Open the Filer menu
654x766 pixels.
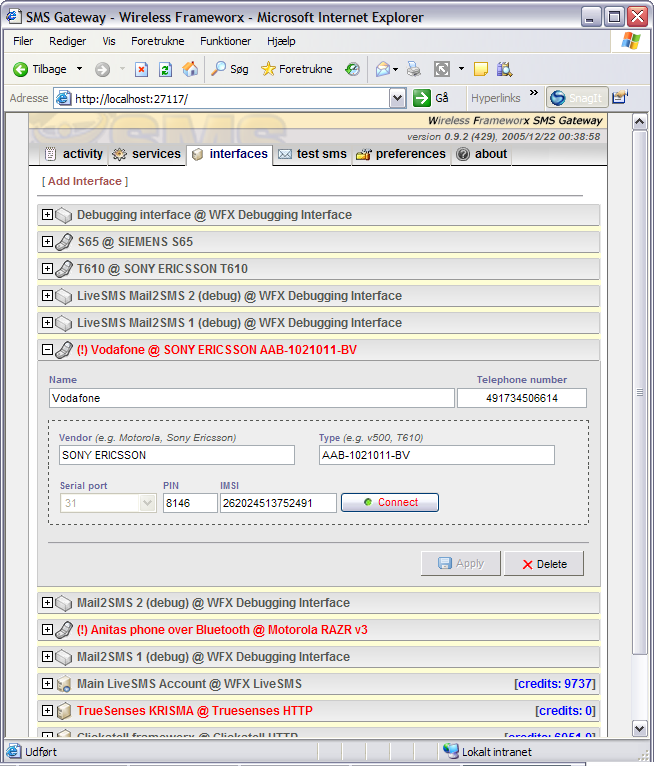(x=23, y=41)
